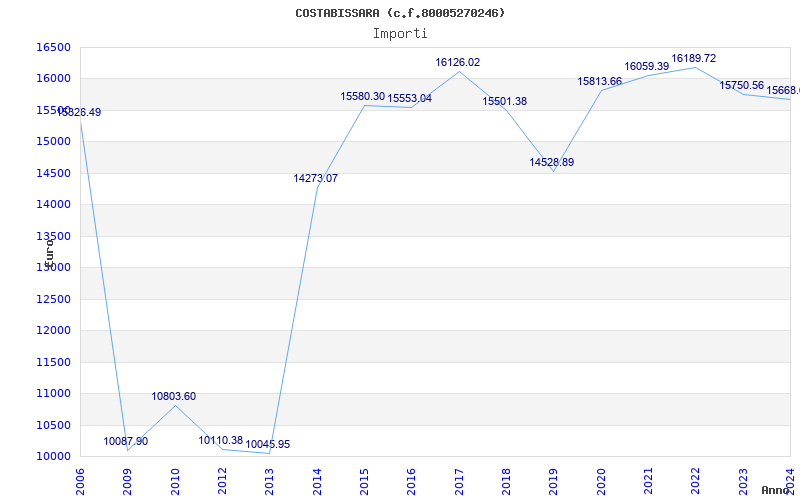
Task: Select data label 16189.72
Action: tap(693, 59)
